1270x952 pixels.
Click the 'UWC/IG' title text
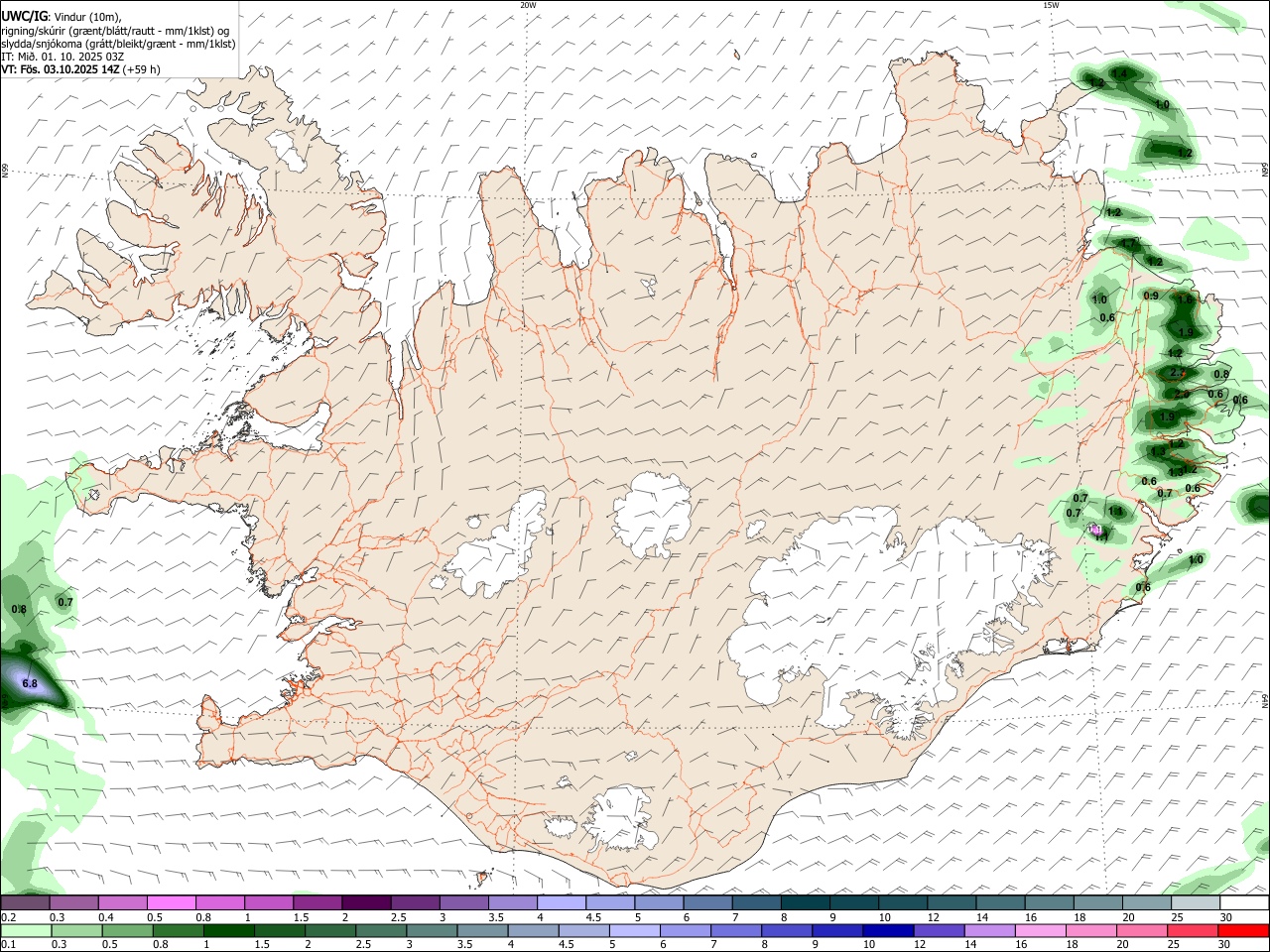tap(24, 16)
